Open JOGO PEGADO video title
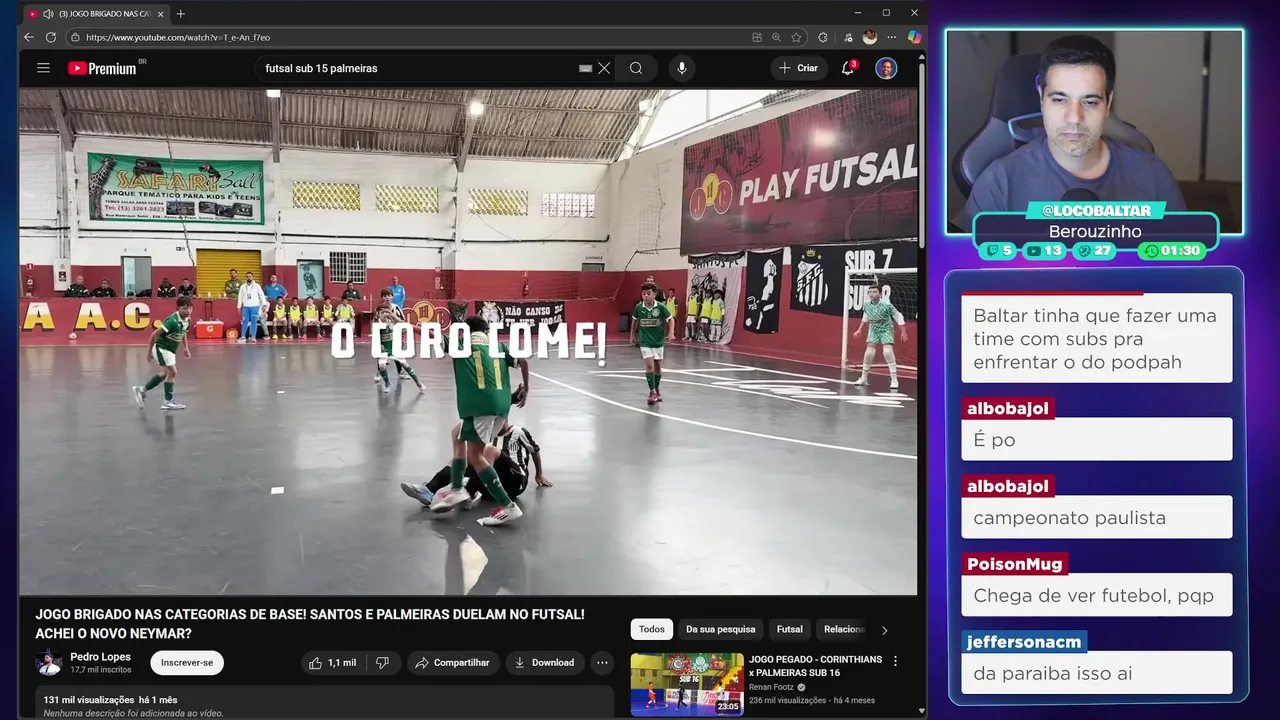The width and height of the screenshot is (1280, 720). (x=815, y=666)
